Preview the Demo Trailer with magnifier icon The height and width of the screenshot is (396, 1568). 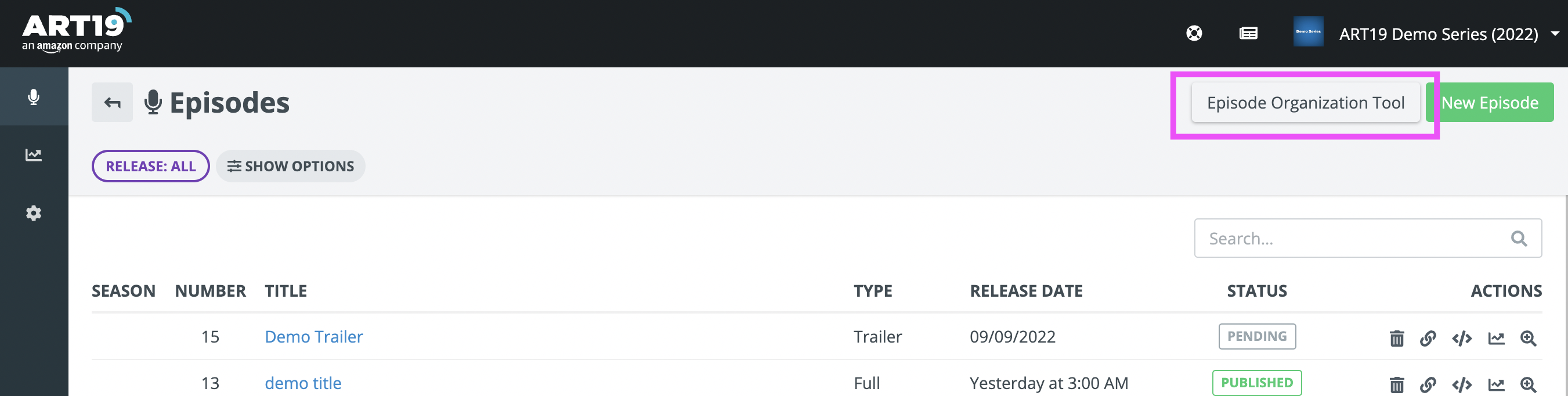click(1529, 338)
